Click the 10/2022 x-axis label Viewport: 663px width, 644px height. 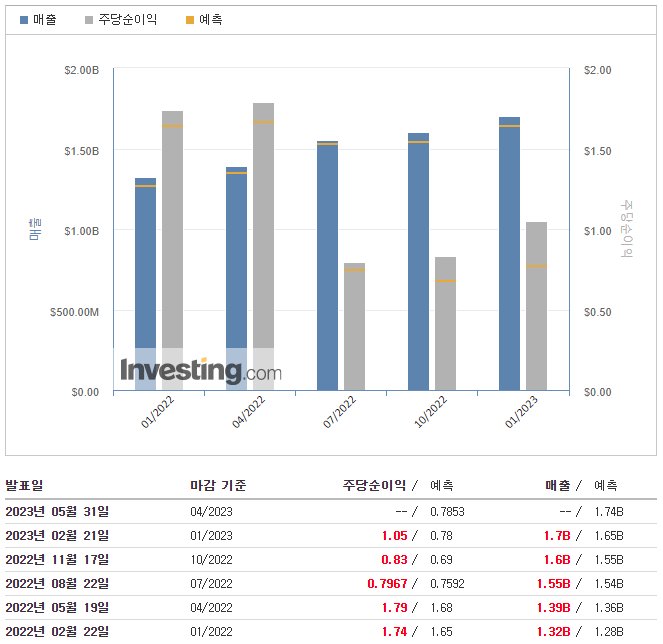coord(430,412)
